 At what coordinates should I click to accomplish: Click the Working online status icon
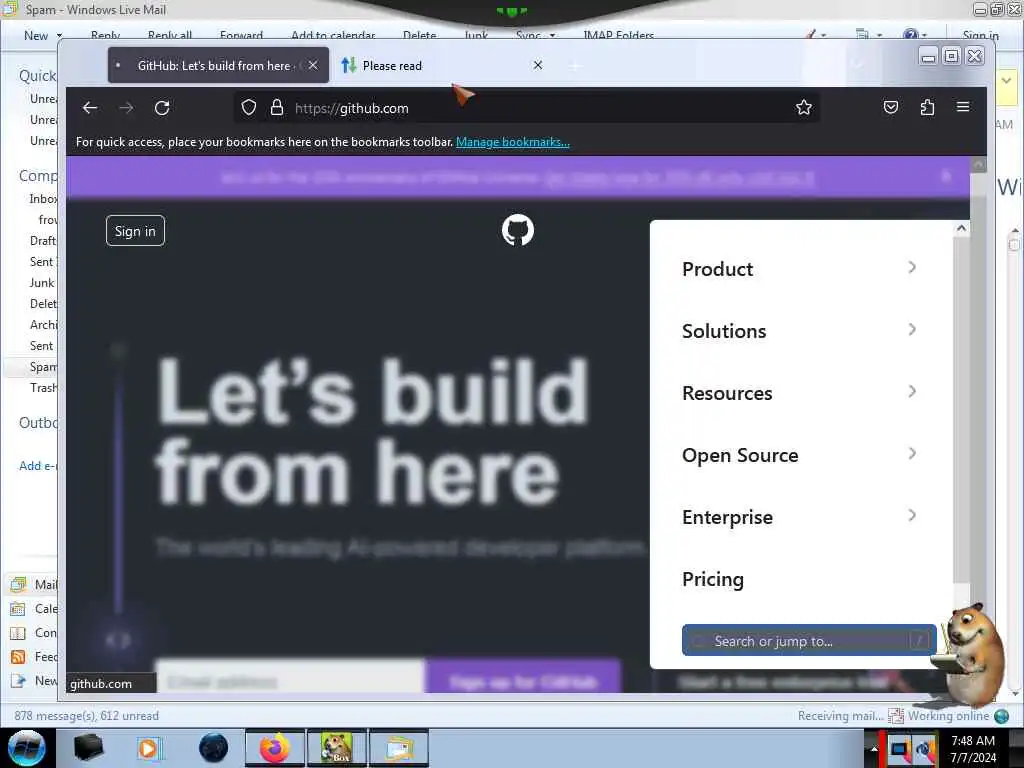coord(1001,716)
